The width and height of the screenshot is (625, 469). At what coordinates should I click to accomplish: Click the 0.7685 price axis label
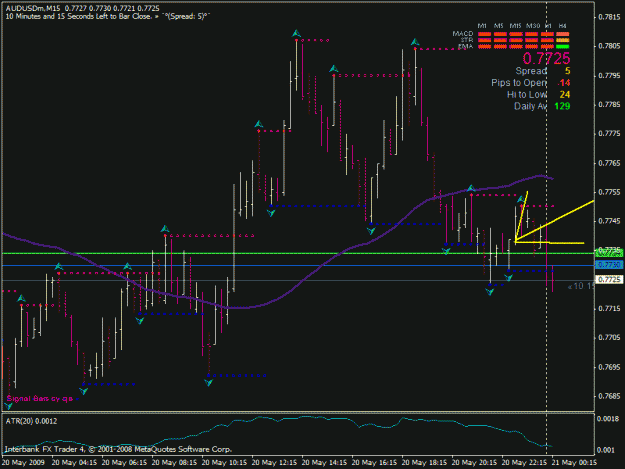click(x=609, y=396)
